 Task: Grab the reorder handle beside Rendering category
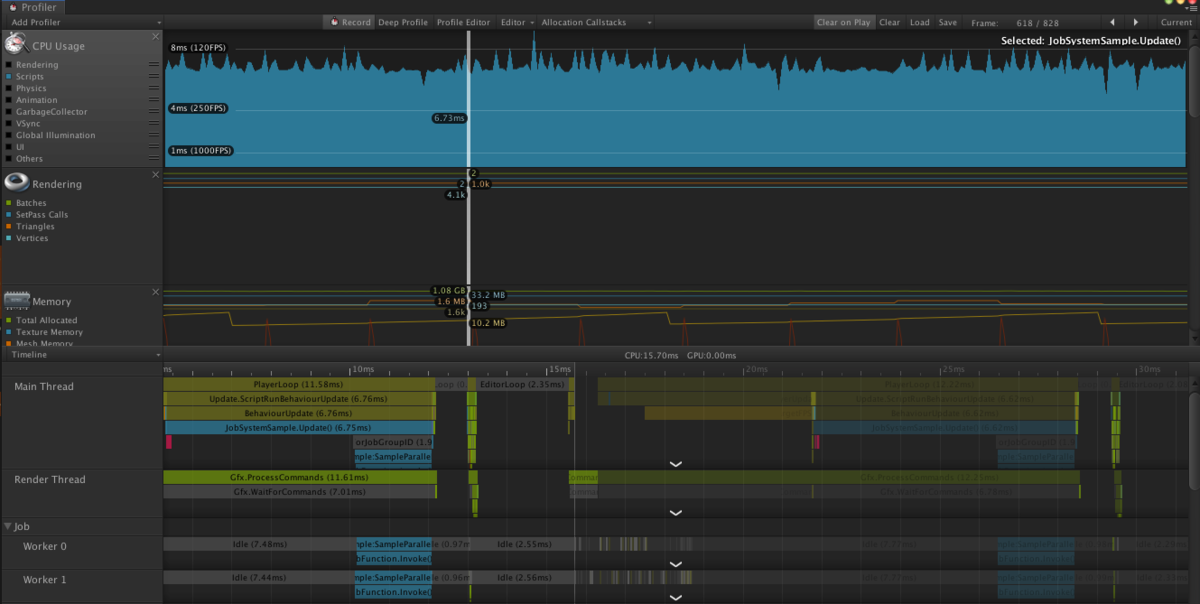(153, 65)
